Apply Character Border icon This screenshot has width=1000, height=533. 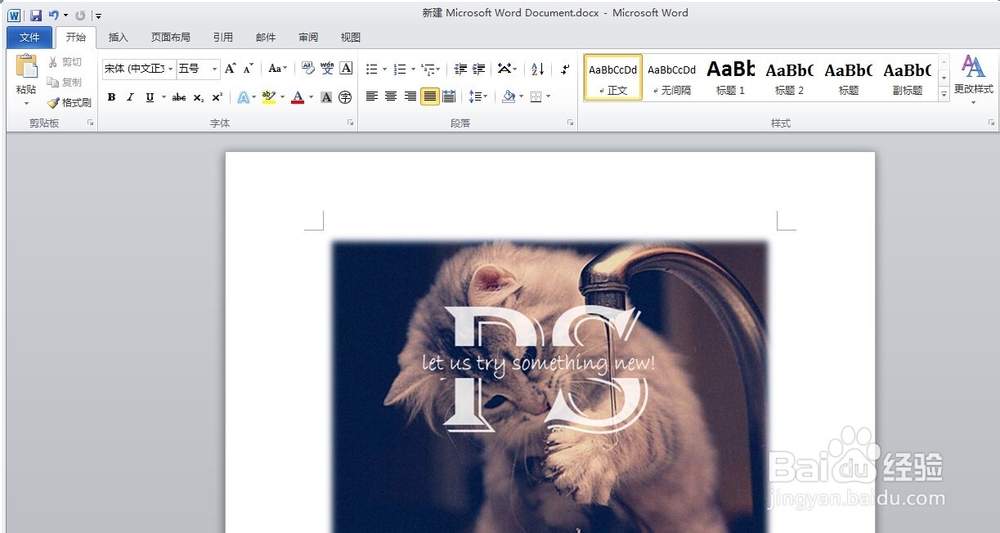click(346, 68)
